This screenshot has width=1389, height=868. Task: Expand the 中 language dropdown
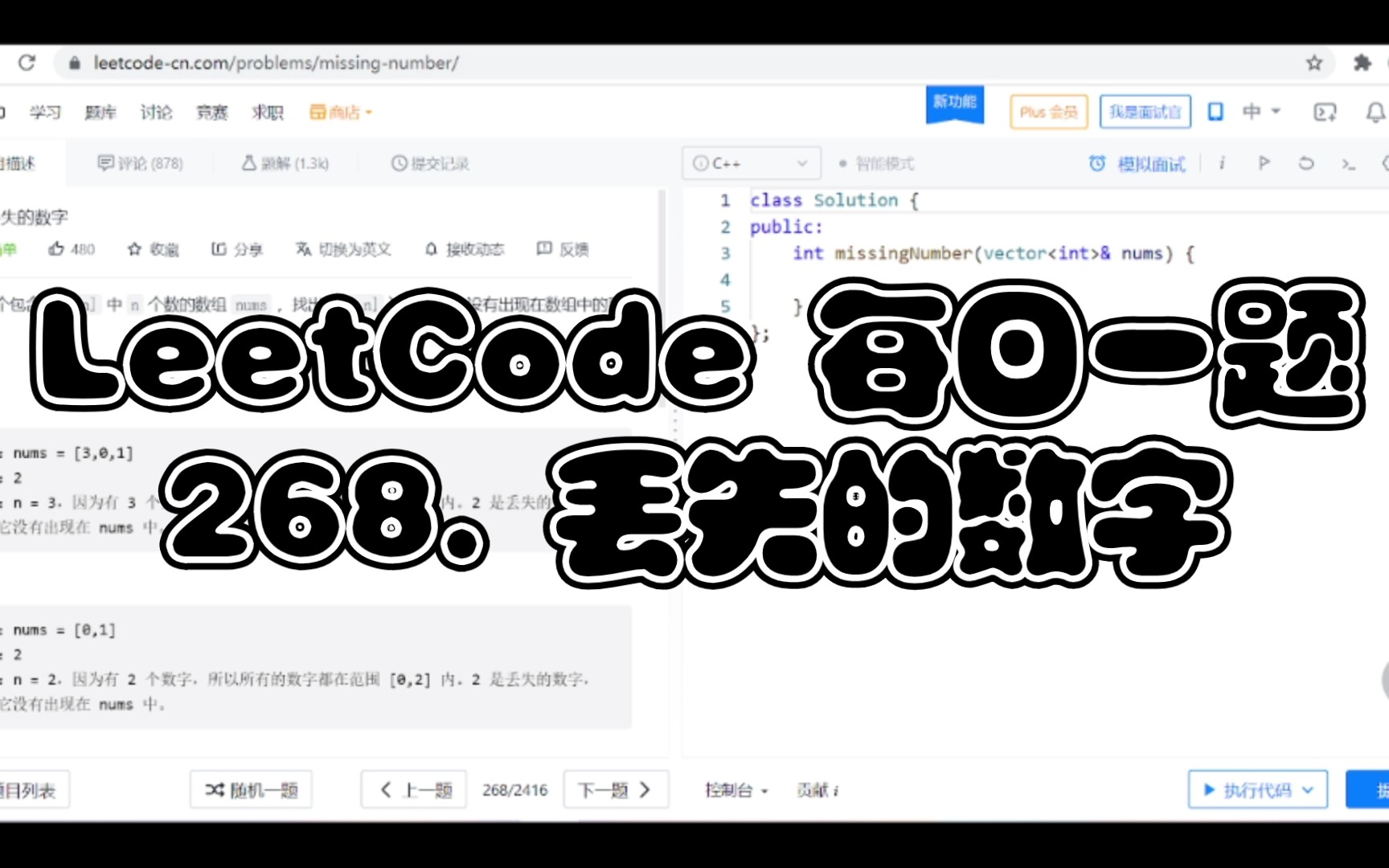point(1260,112)
